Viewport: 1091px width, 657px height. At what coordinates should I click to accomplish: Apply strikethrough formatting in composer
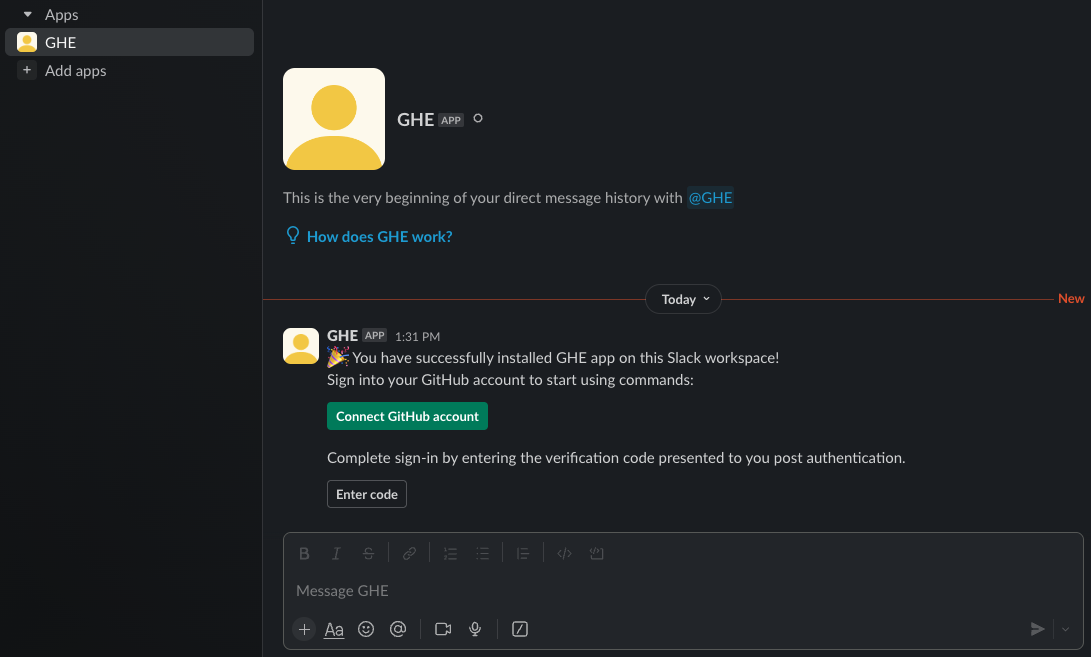(368, 553)
